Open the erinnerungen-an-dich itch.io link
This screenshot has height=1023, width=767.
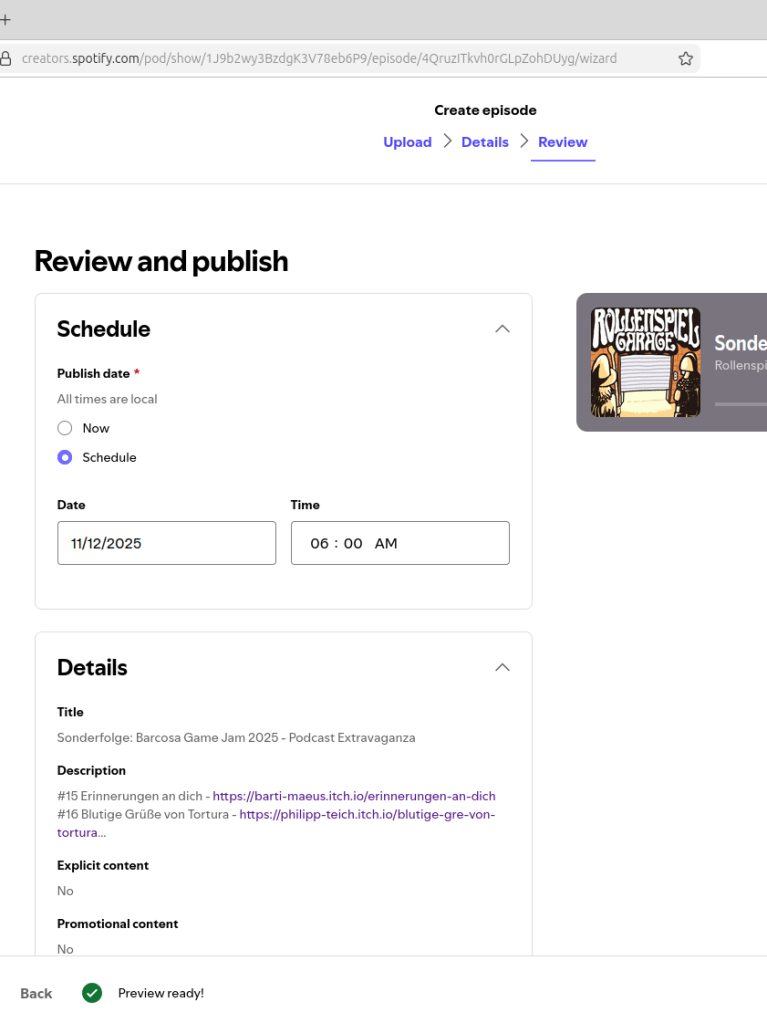click(x=354, y=796)
